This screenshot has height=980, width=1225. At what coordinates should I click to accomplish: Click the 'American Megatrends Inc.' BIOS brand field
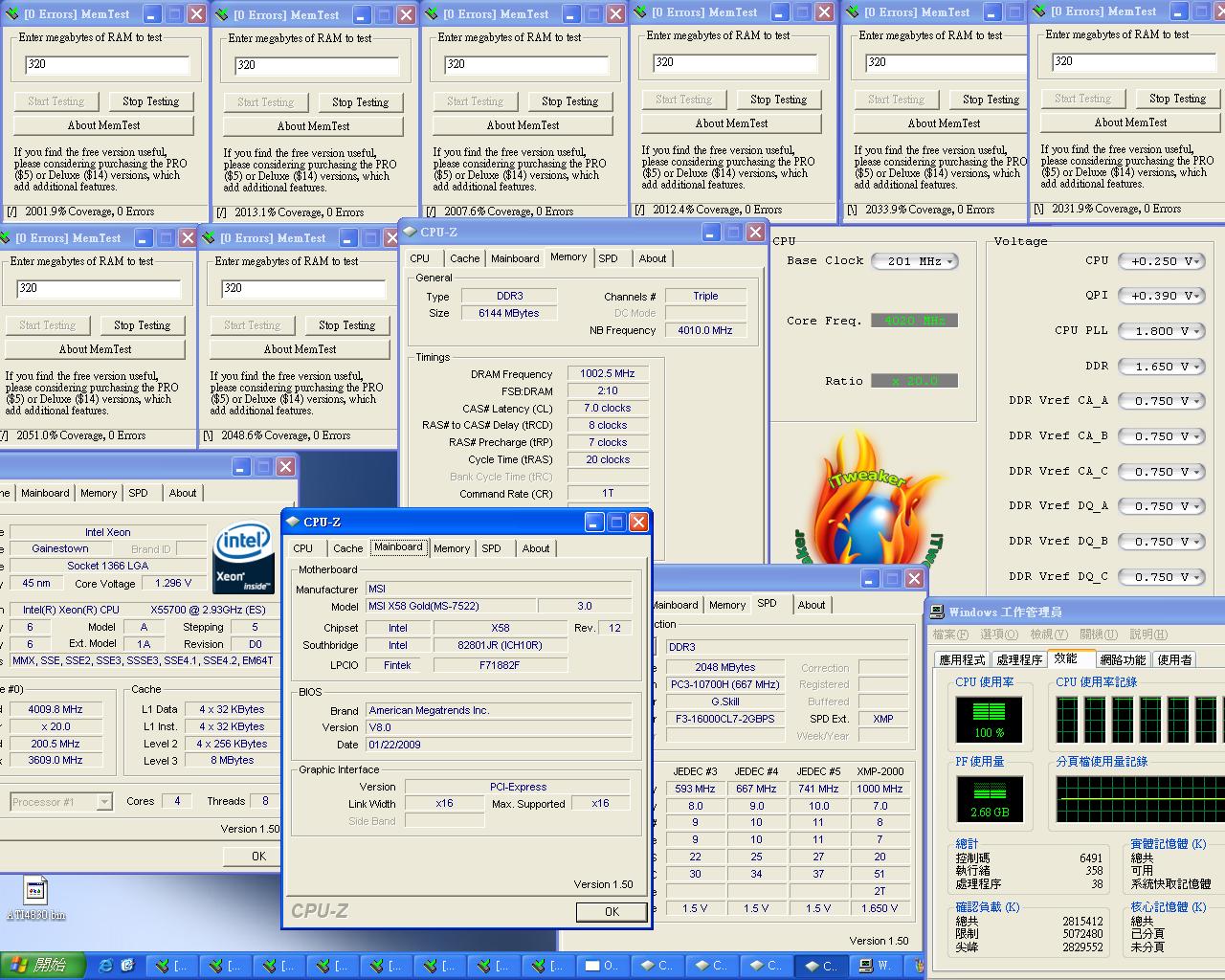click(499, 710)
